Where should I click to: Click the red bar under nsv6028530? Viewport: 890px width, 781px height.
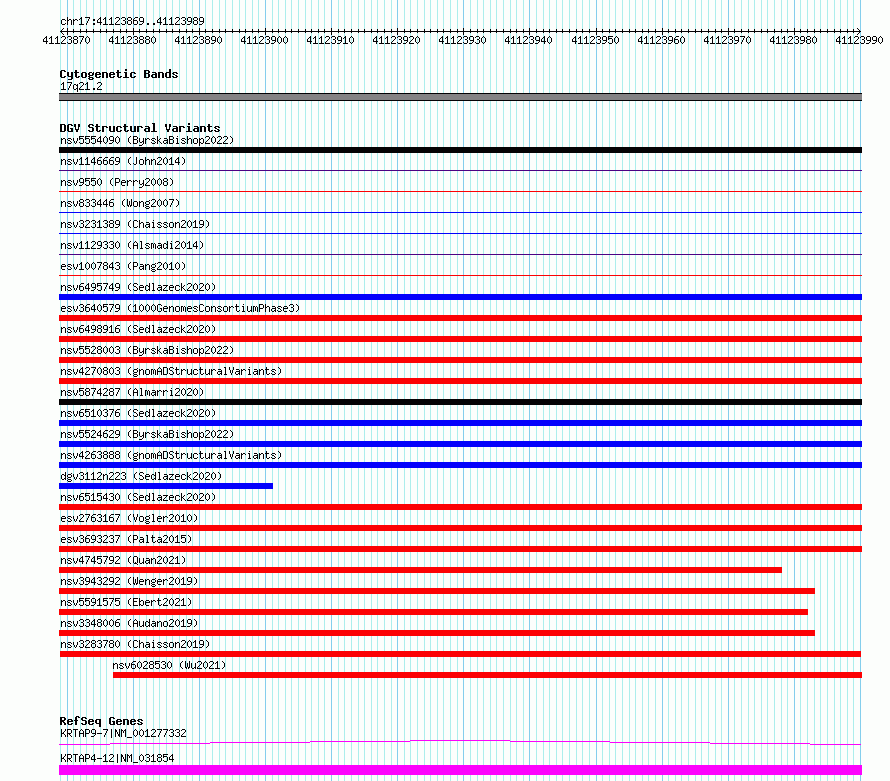tap(488, 675)
